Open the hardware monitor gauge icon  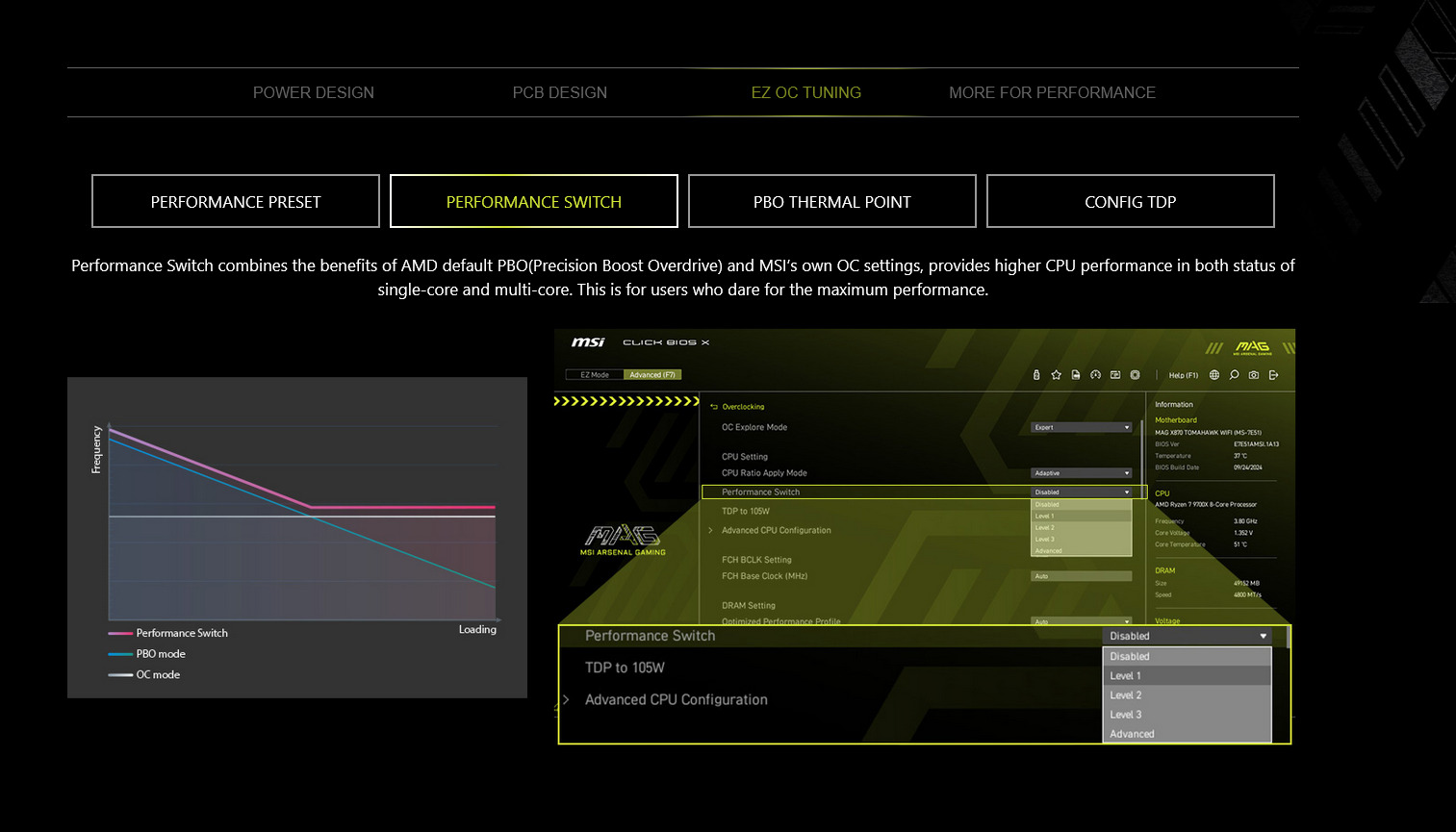pyautogui.click(x=1095, y=375)
